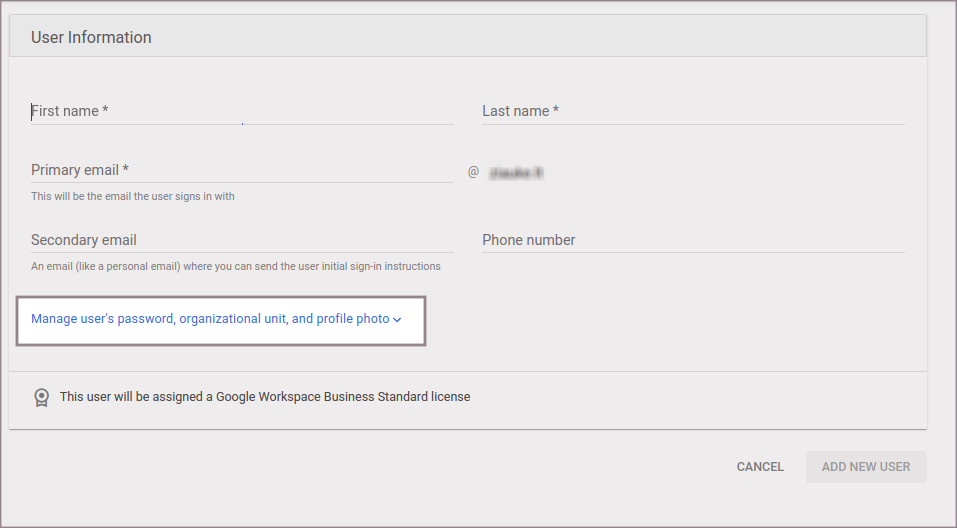Screen dimensions: 957x528
Task: Click the license badge icon
Action: tap(41, 397)
